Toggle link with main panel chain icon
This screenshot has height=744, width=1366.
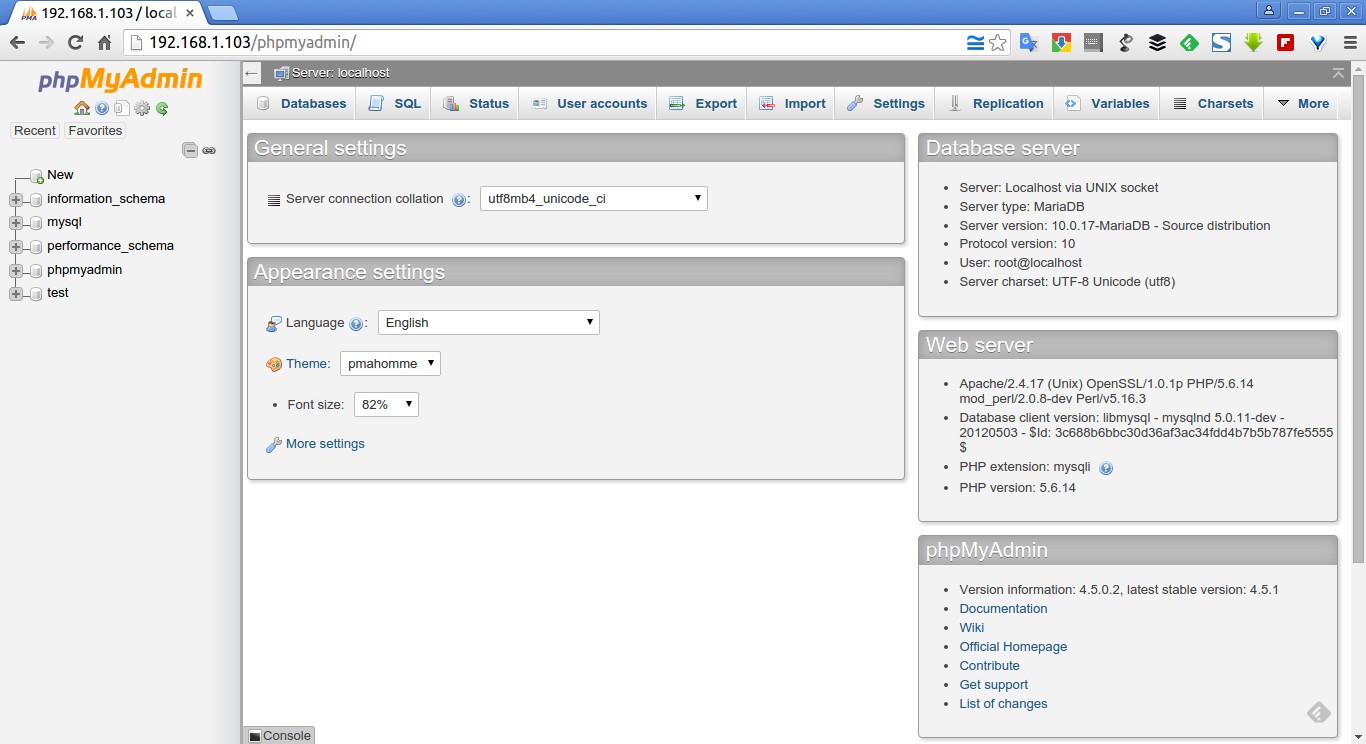pos(209,150)
